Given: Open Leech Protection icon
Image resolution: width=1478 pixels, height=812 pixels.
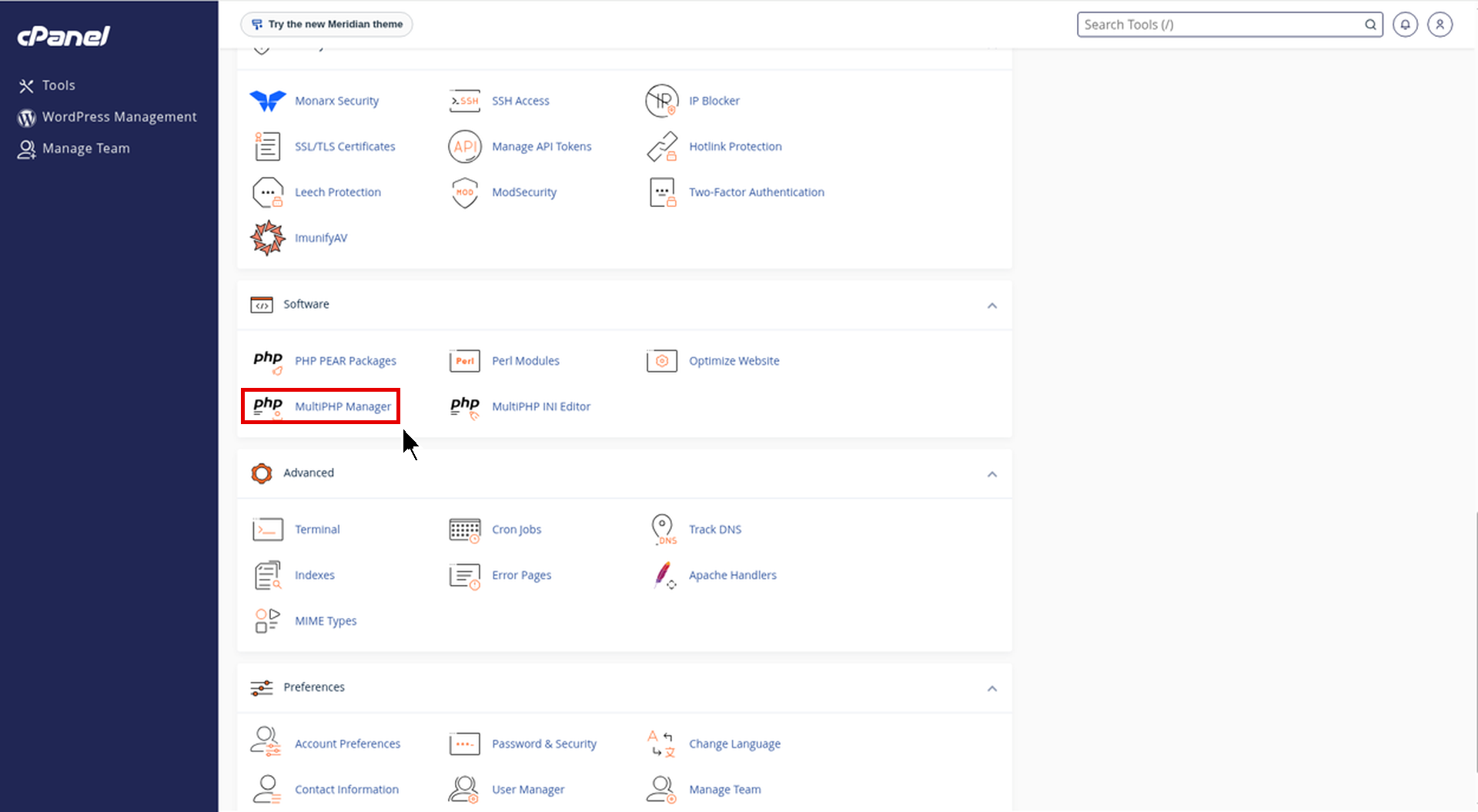Looking at the screenshot, I should [x=268, y=192].
